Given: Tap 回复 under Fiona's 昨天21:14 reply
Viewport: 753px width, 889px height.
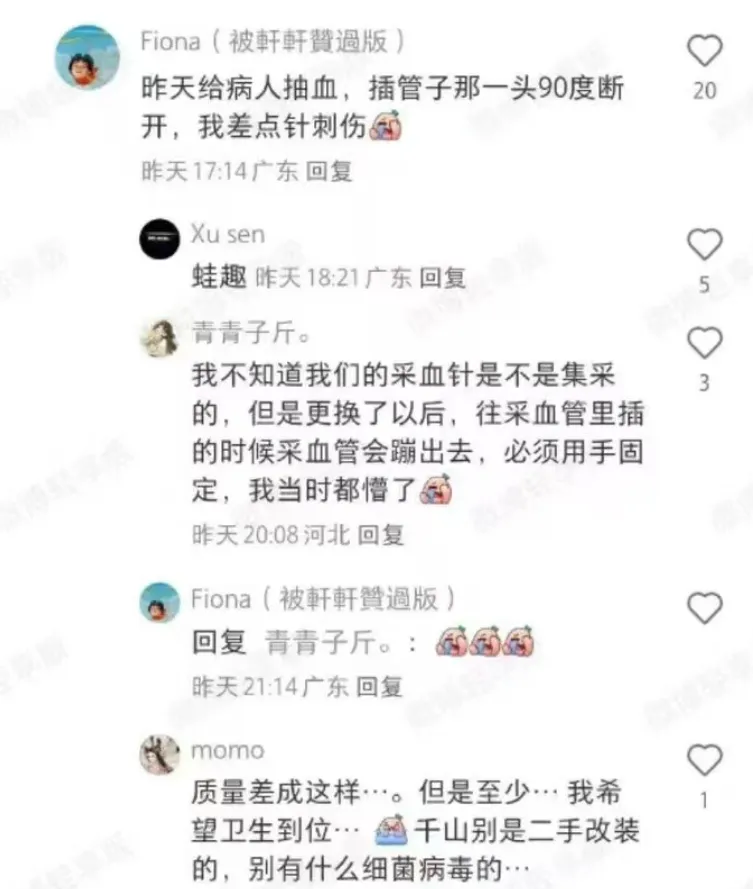Looking at the screenshot, I should click(x=379, y=687).
